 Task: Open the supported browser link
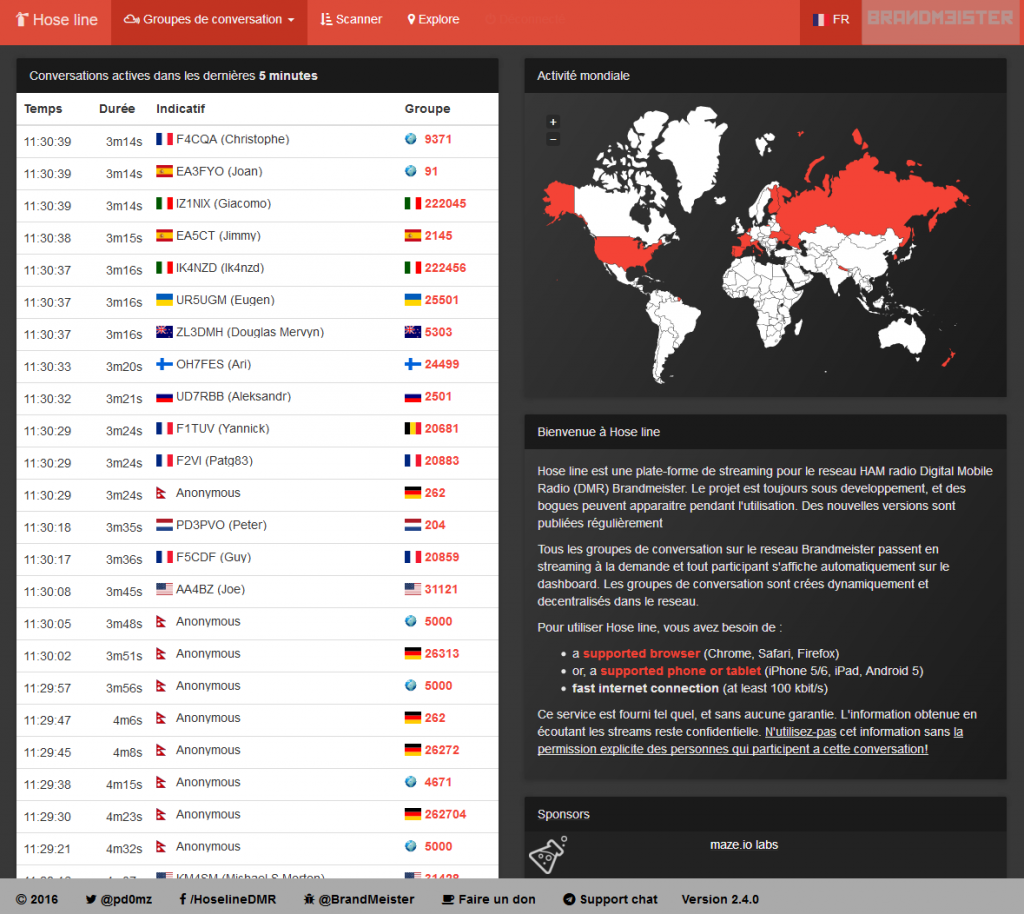point(641,654)
